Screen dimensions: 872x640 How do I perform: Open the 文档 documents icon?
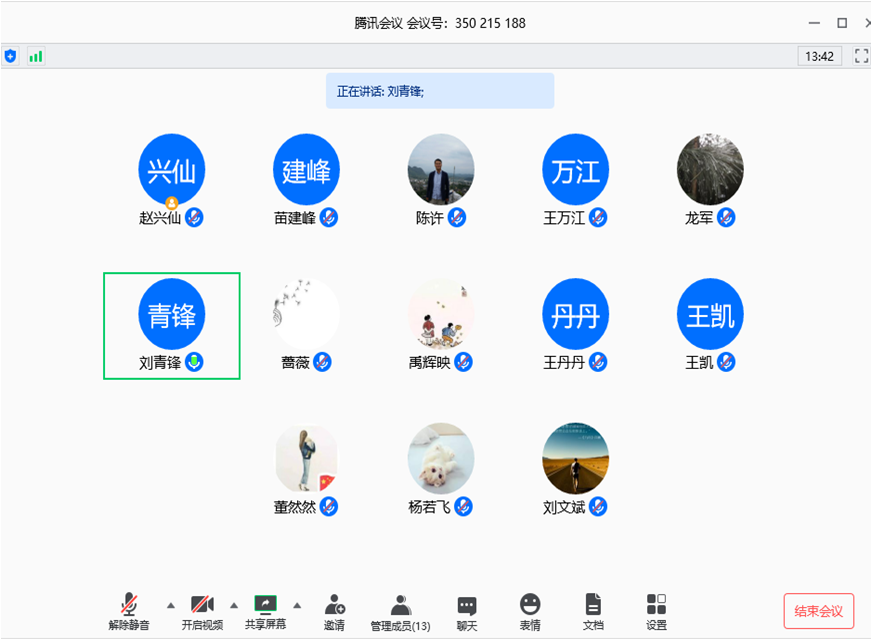593,604
